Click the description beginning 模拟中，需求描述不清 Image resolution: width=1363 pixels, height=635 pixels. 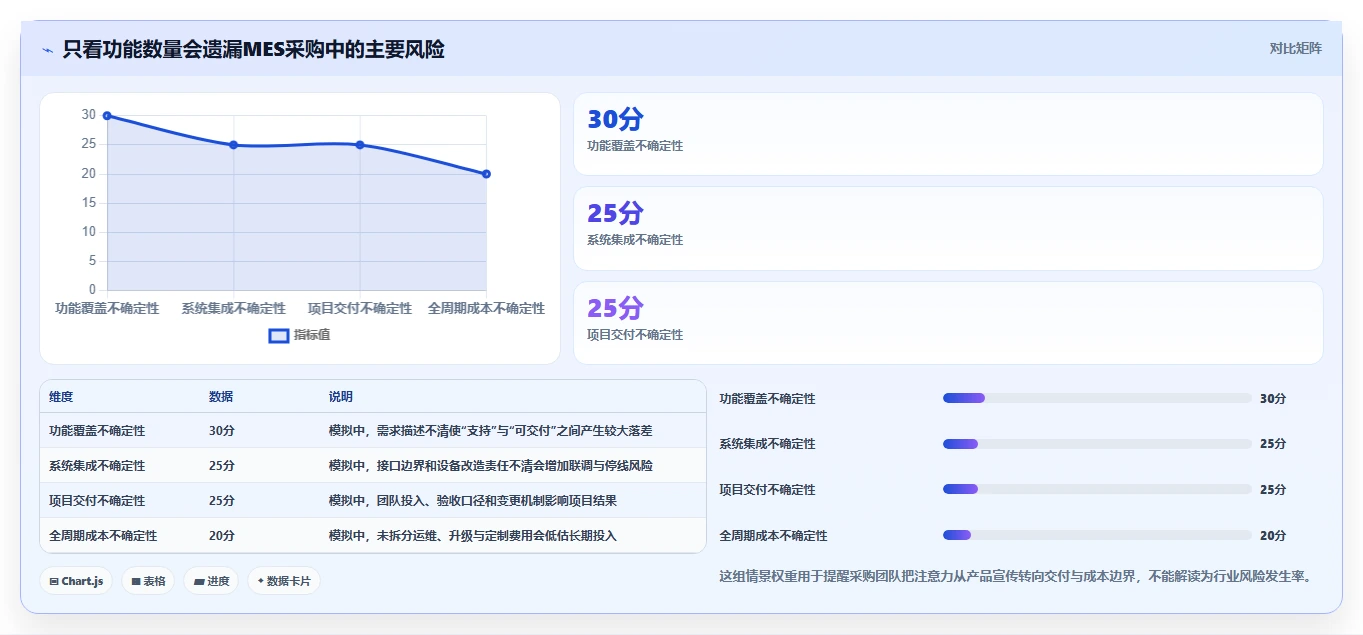click(x=491, y=431)
